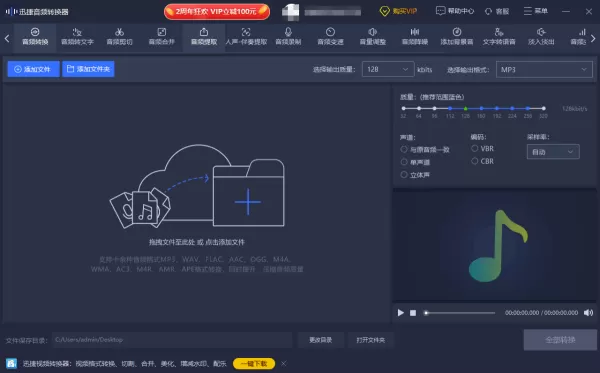Click the video converter logo in the bottom bar
Viewport: 600px width, 373px height.
click(x=11, y=363)
